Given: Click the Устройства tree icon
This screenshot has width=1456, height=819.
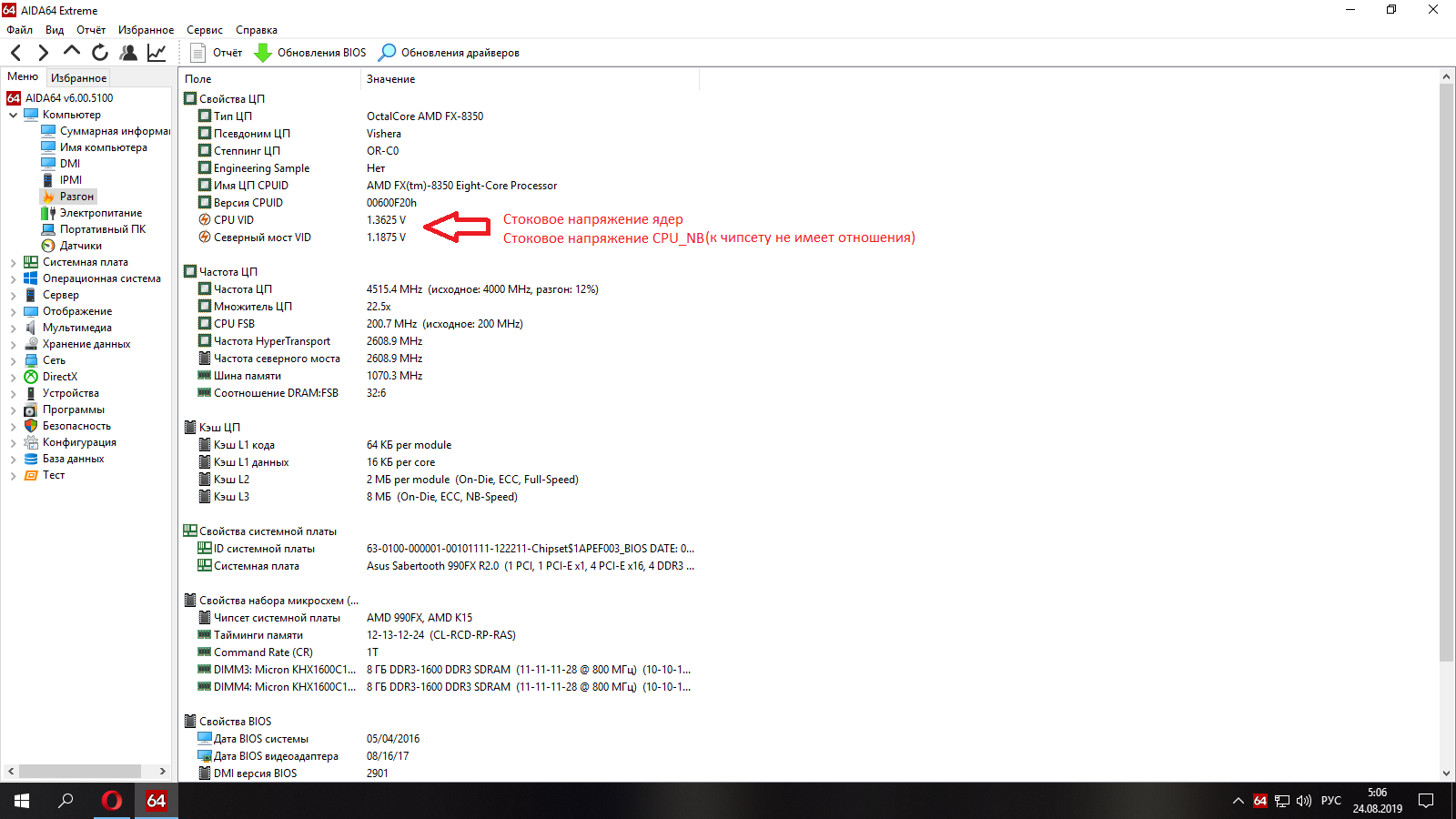Looking at the screenshot, I should point(31,393).
